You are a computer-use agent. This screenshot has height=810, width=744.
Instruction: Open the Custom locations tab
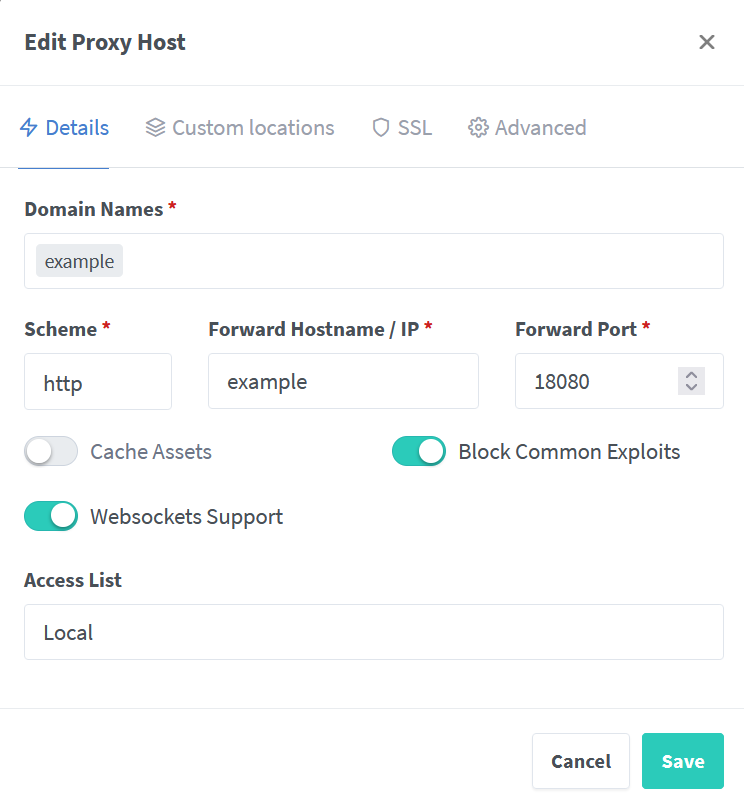(240, 128)
